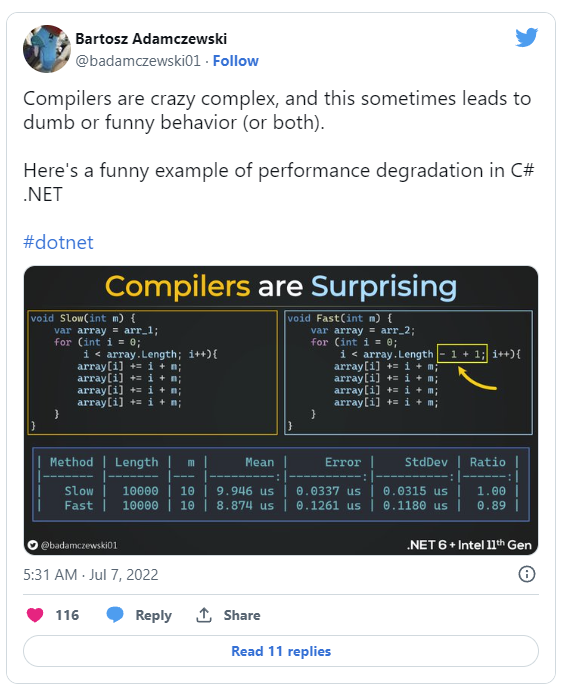This screenshot has width=562, height=694.
Task: Click Read 11 replies button
Action: (x=281, y=651)
